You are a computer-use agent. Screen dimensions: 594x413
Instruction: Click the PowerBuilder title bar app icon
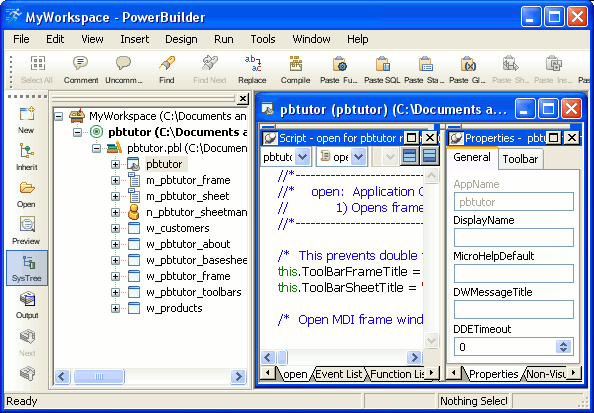[14, 16]
